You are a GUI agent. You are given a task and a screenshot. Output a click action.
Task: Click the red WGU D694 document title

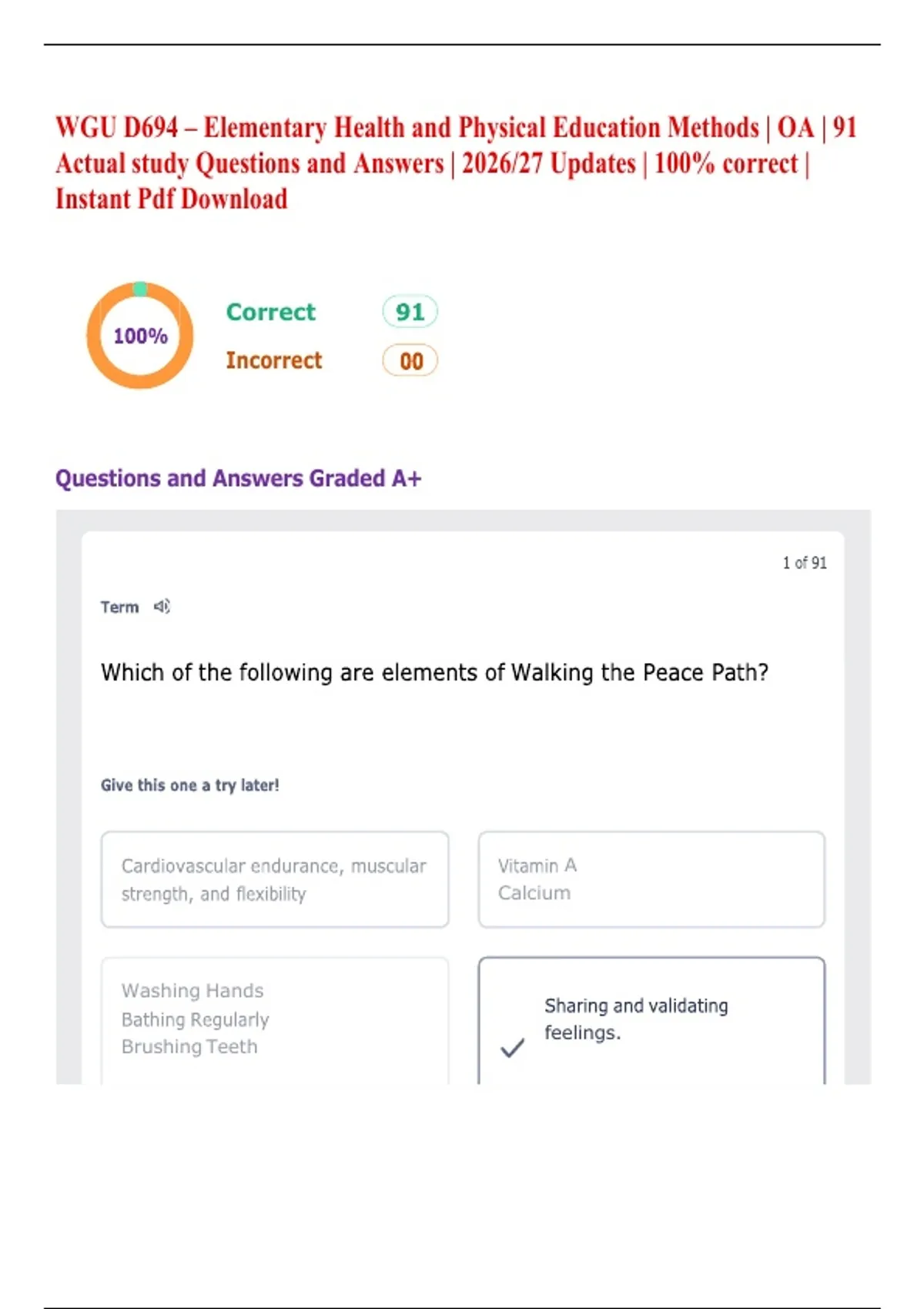click(456, 162)
